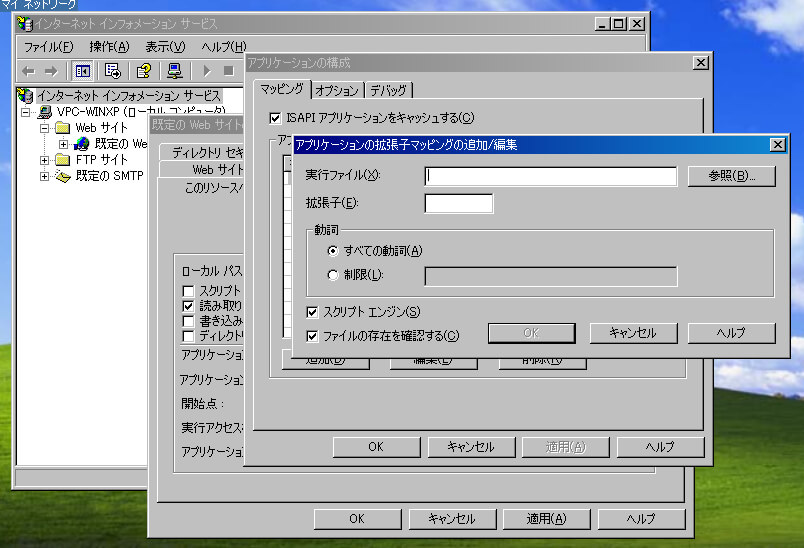Select the 制限 radio button

pyautogui.click(x=334, y=276)
